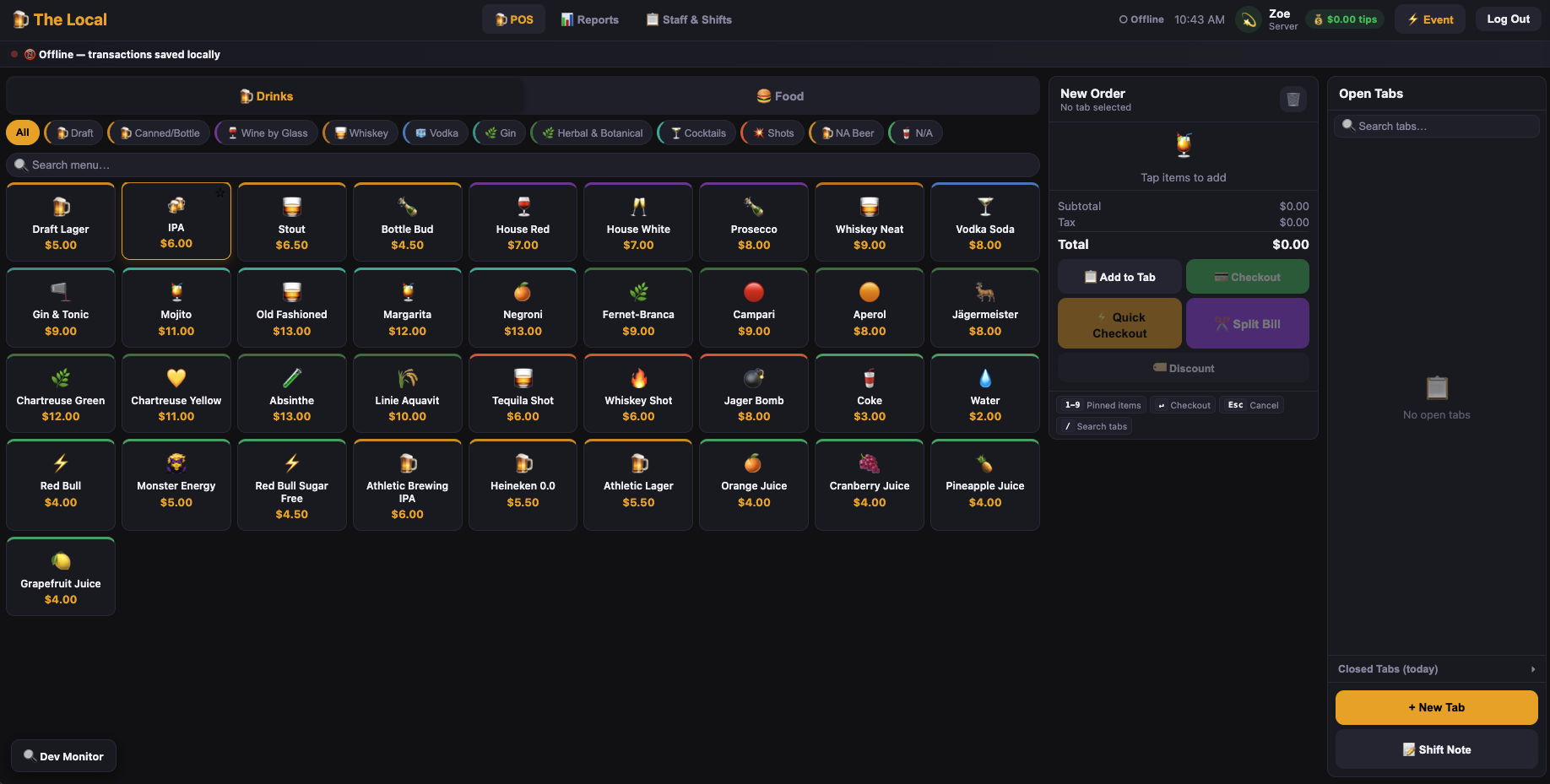The image size is (1550, 784).
Task: Filter by Herbal & Botanical category
Action: click(592, 132)
